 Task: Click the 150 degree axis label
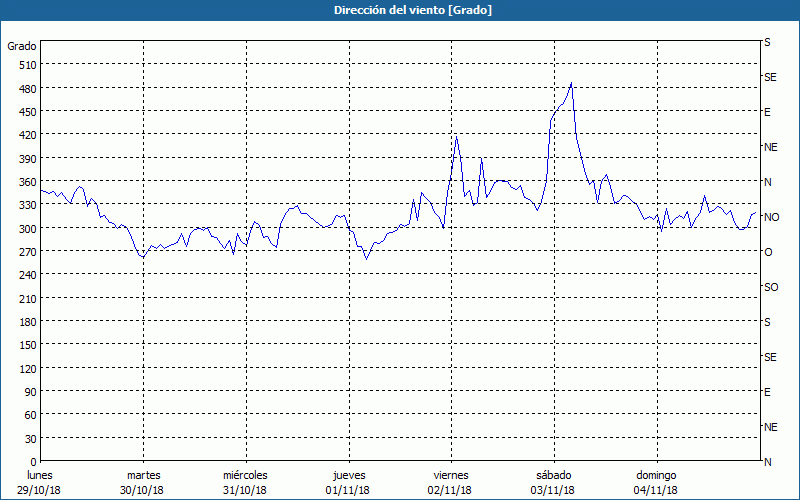[28, 345]
